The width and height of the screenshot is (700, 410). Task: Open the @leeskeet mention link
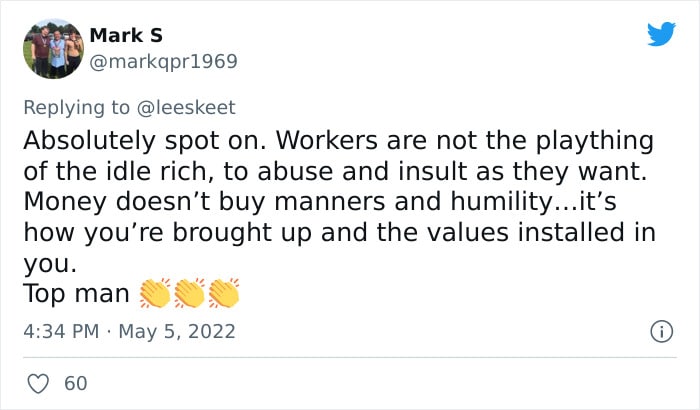pos(186,108)
